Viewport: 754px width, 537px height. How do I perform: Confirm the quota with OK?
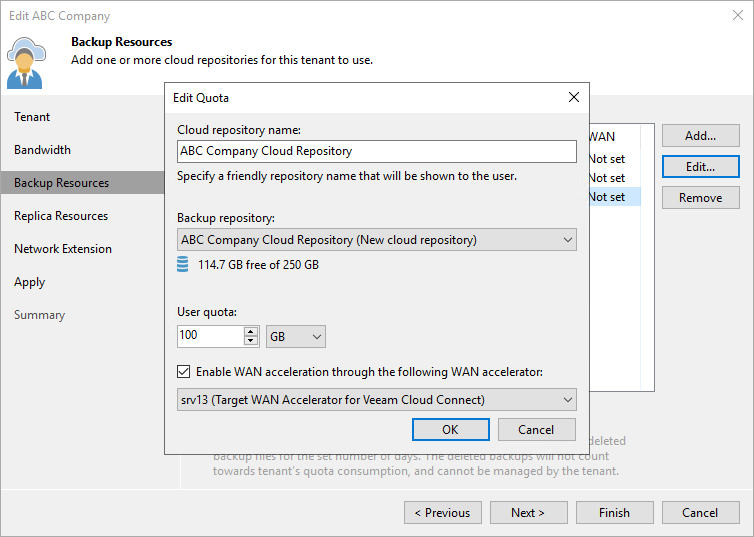pyautogui.click(x=451, y=429)
